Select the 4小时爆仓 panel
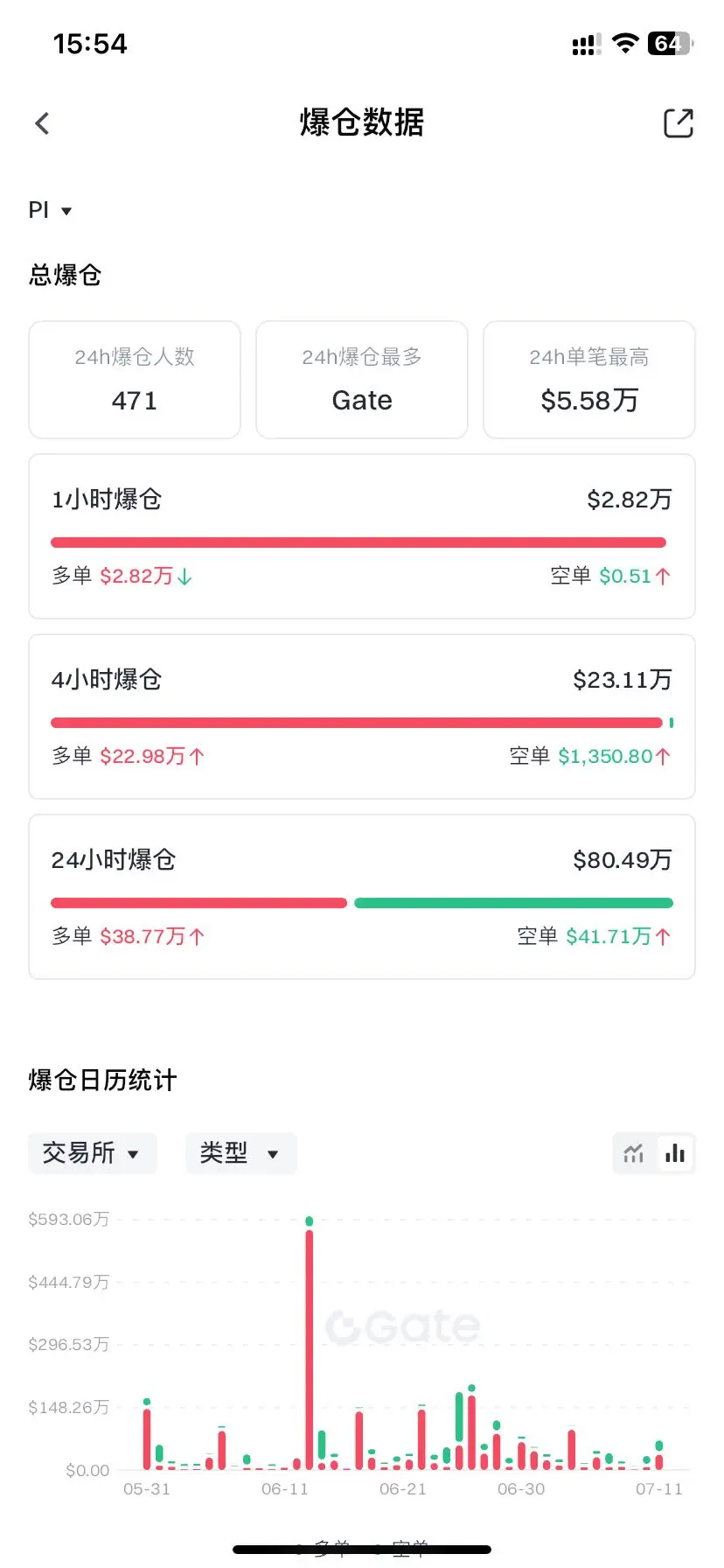 pos(362,717)
